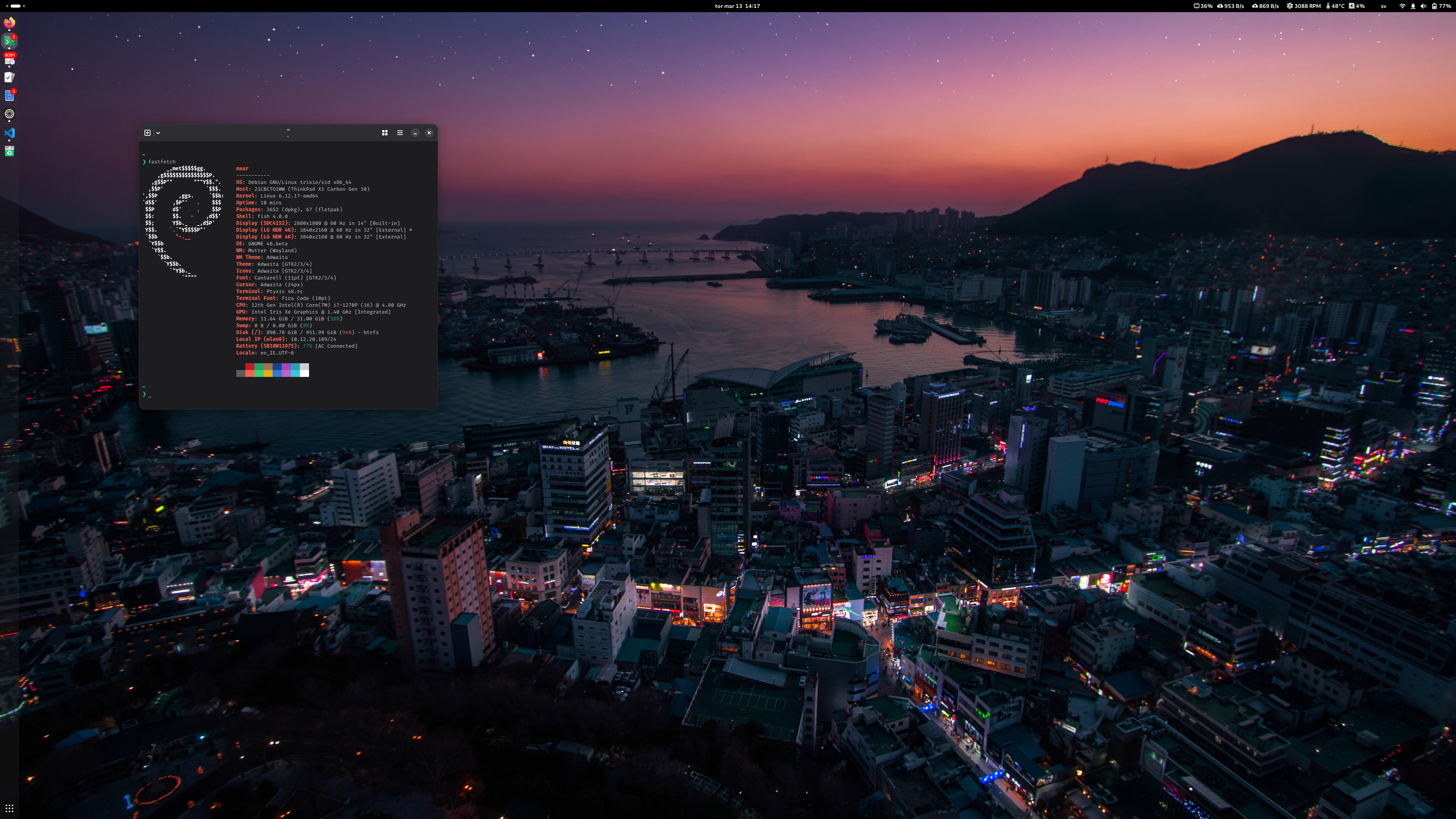Open a new terminal tab
This screenshot has height=819, width=1456.
(x=147, y=133)
